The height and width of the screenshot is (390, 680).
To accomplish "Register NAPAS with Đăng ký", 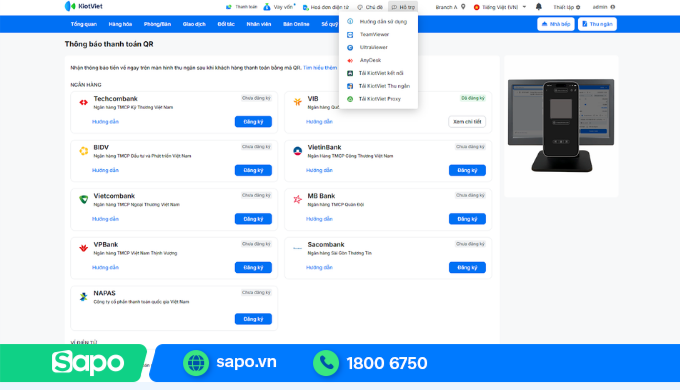I will (253, 319).
